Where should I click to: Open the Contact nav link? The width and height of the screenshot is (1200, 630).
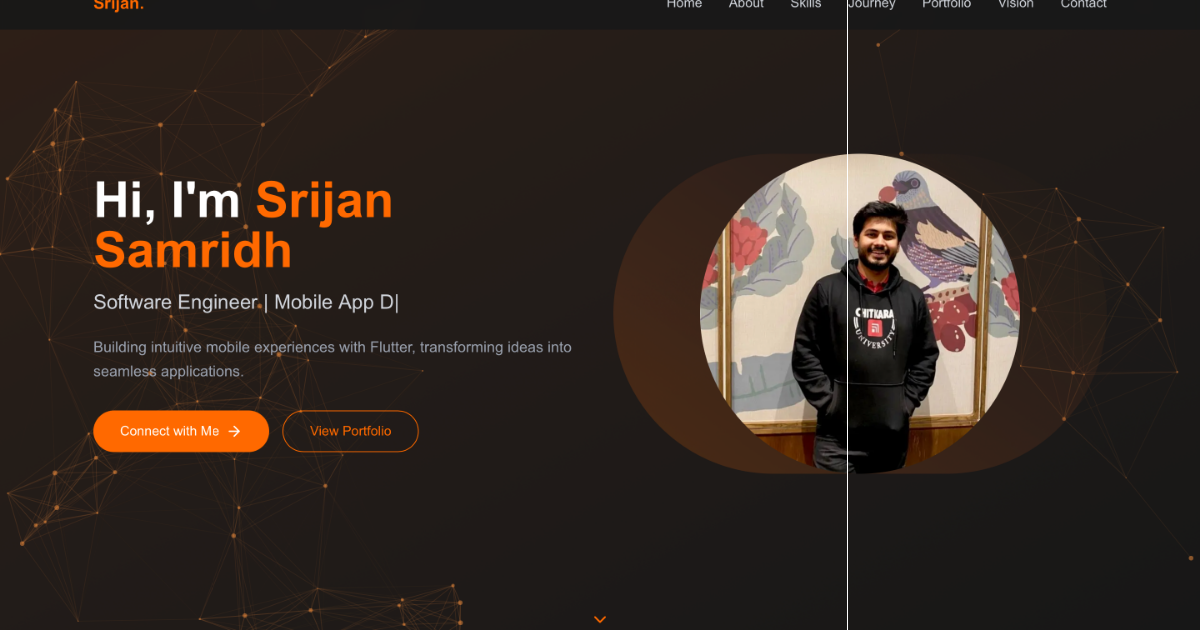[1083, 5]
